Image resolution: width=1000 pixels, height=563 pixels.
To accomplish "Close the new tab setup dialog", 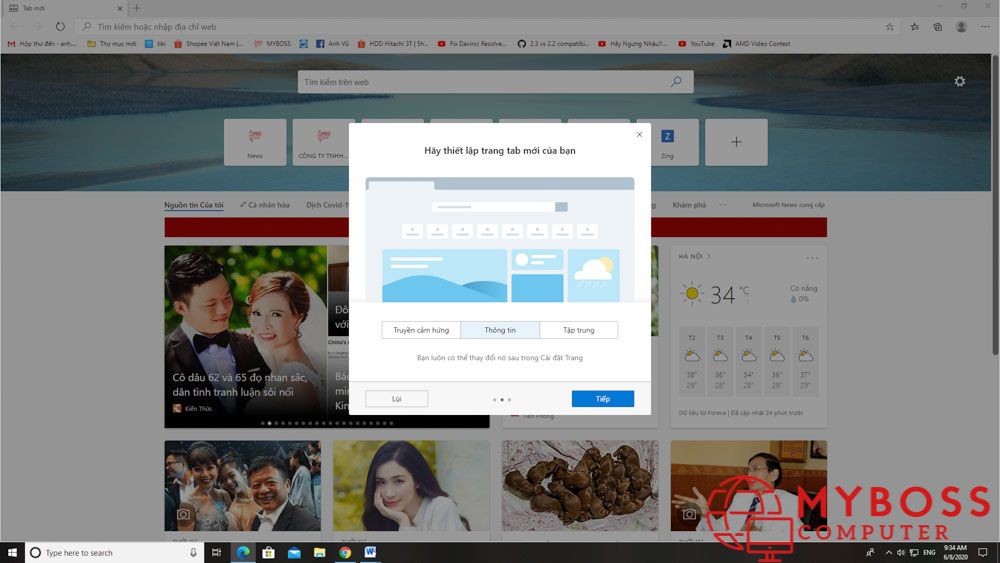I will (x=639, y=134).
